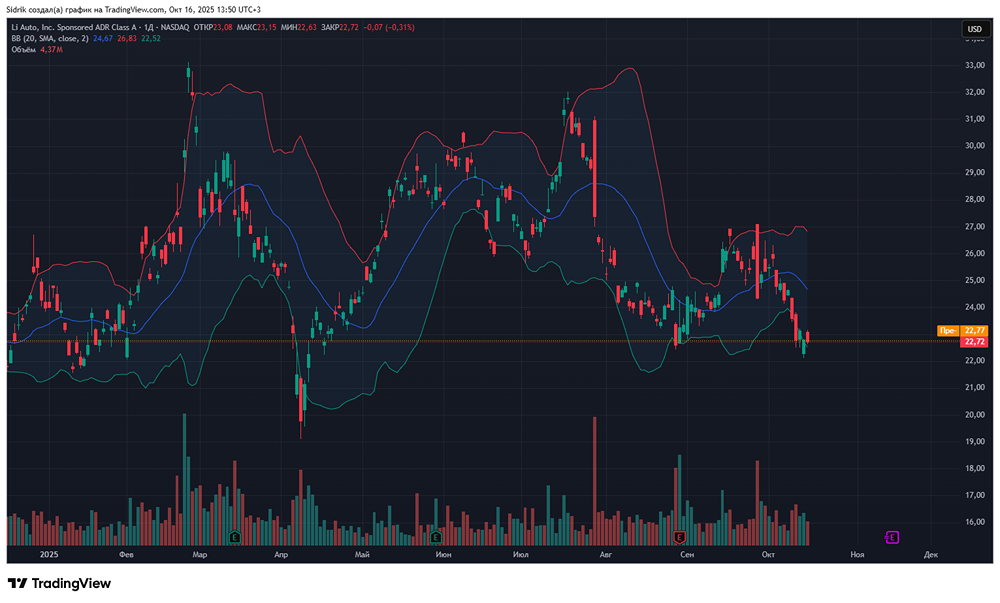Click the 33,00 price axis label

975,65
